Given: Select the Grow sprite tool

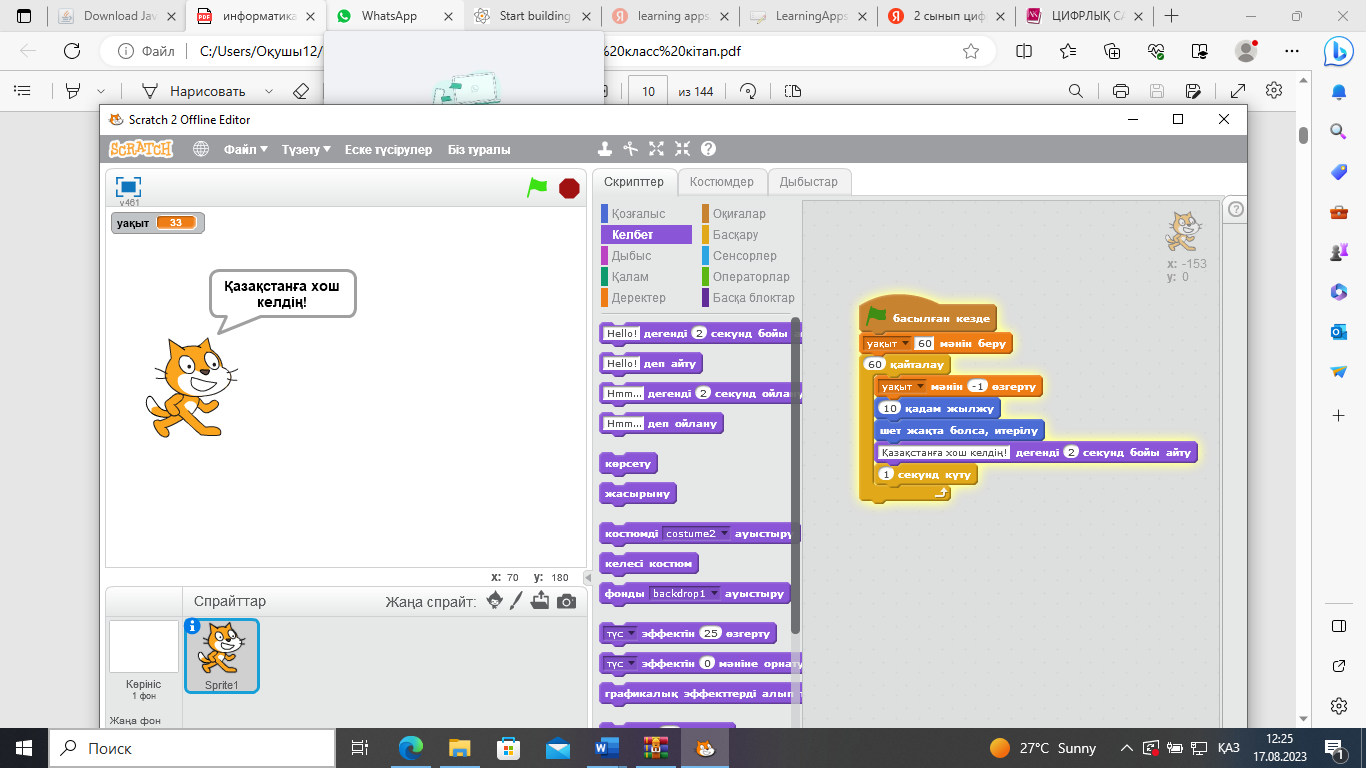Looking at the screenshot, I should pos(657,149).
